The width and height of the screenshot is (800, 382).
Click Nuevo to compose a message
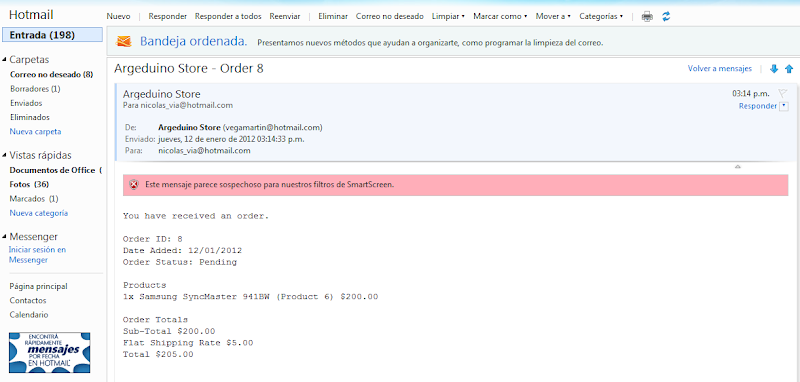[118, 16]
